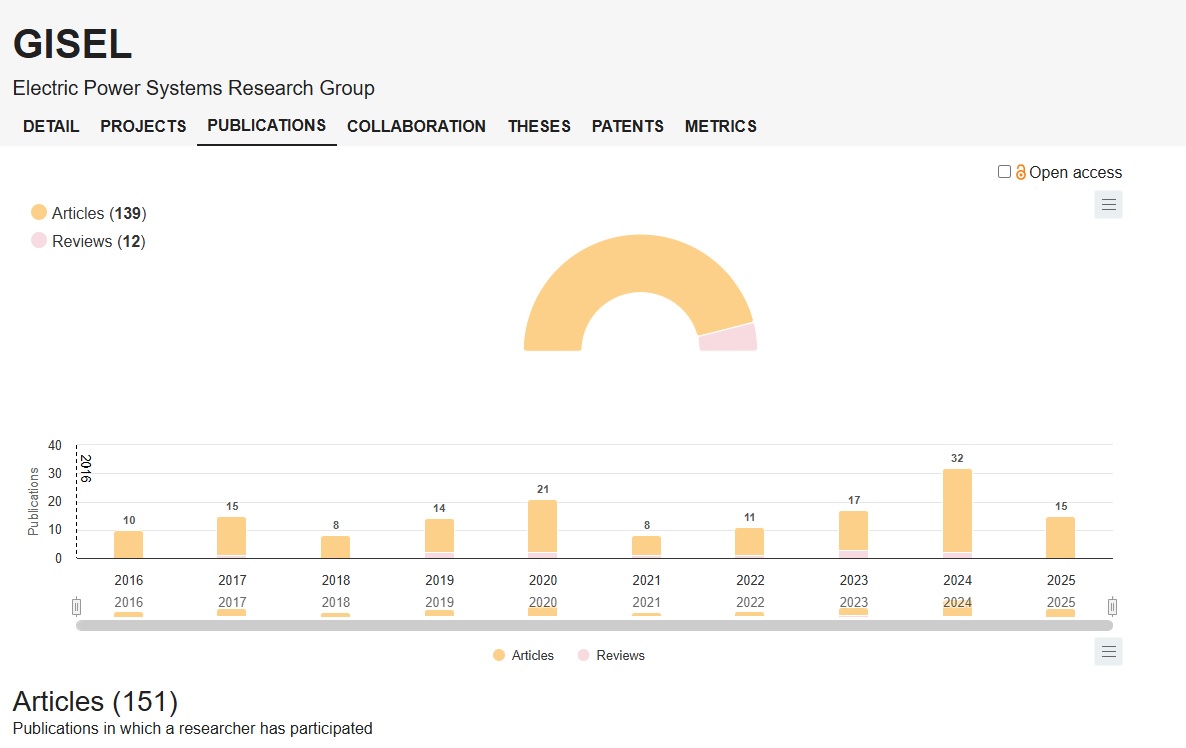This screenshot has width=1186, height=748.
Task: Go to the COLLABORATION tab
Action: coord(416,126)
